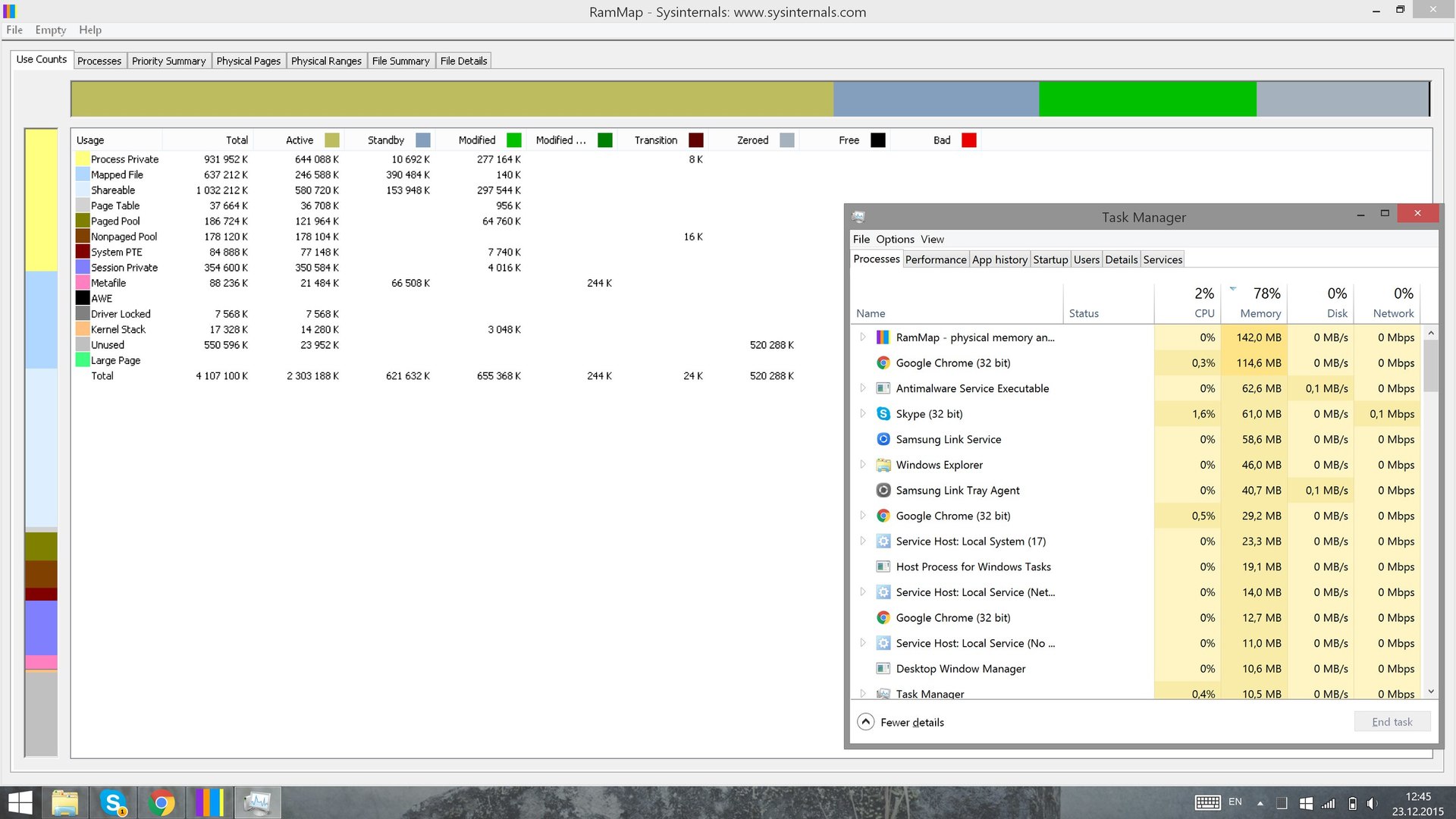This screenshot has width=1456, height=819.
Task: Expand the Google Chrome 29,2 MB process group
Action: [x=862, y=516]
